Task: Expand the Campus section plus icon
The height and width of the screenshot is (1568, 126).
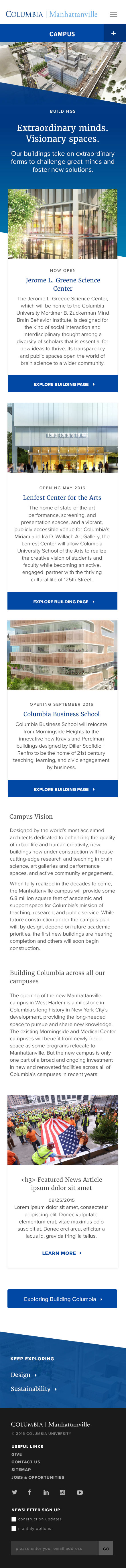Action: [114, 33]
